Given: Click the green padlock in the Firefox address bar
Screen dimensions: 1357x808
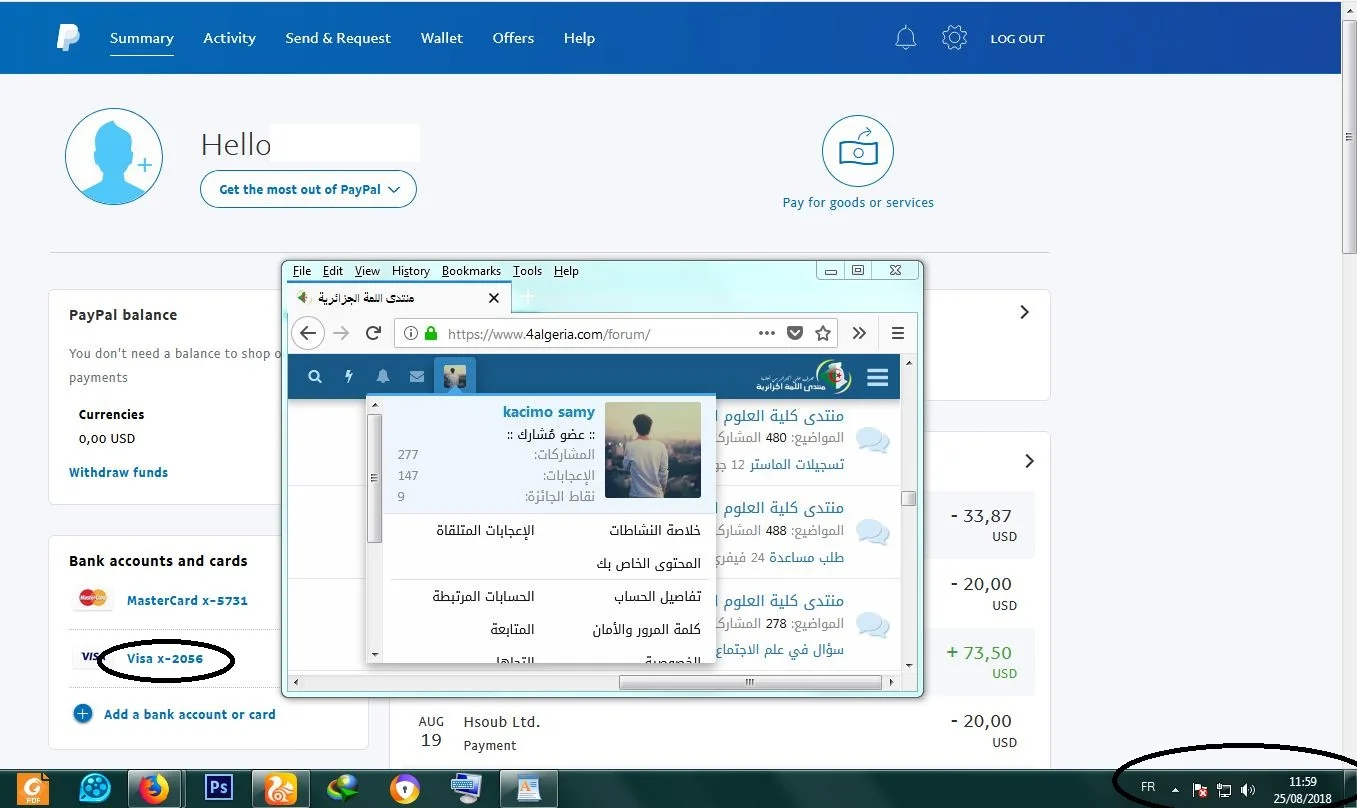Looking at the screenshot, I should point(431,333).
